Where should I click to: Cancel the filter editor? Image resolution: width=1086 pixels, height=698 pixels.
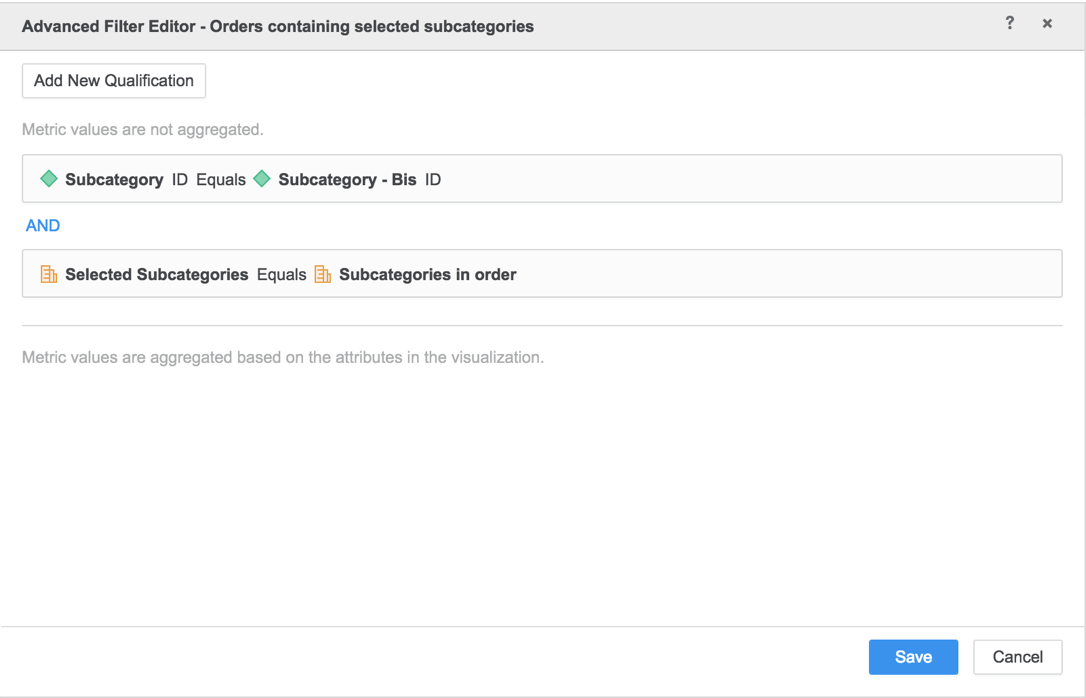pyautogui.click(x=1017, y=657)
